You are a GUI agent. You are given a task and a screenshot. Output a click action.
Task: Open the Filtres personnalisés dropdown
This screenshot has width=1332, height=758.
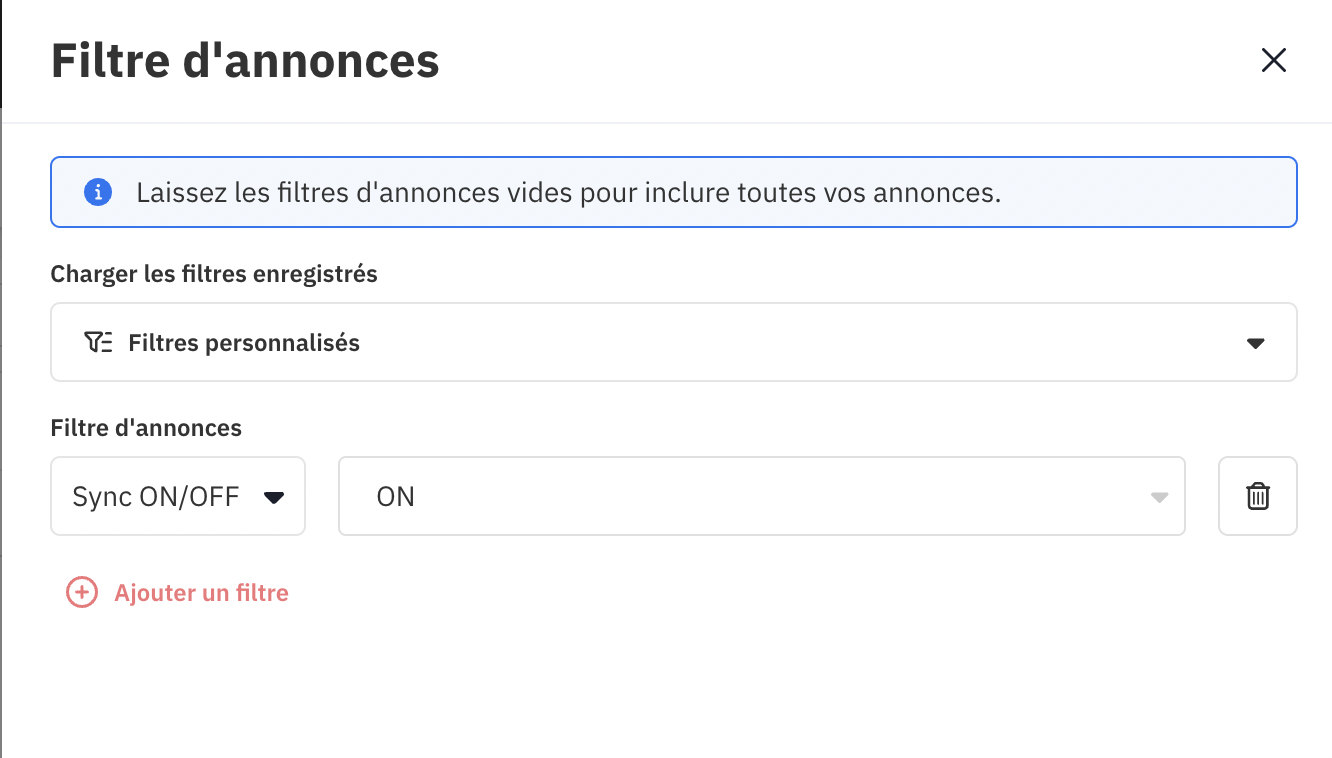click(x=673, y=342)
